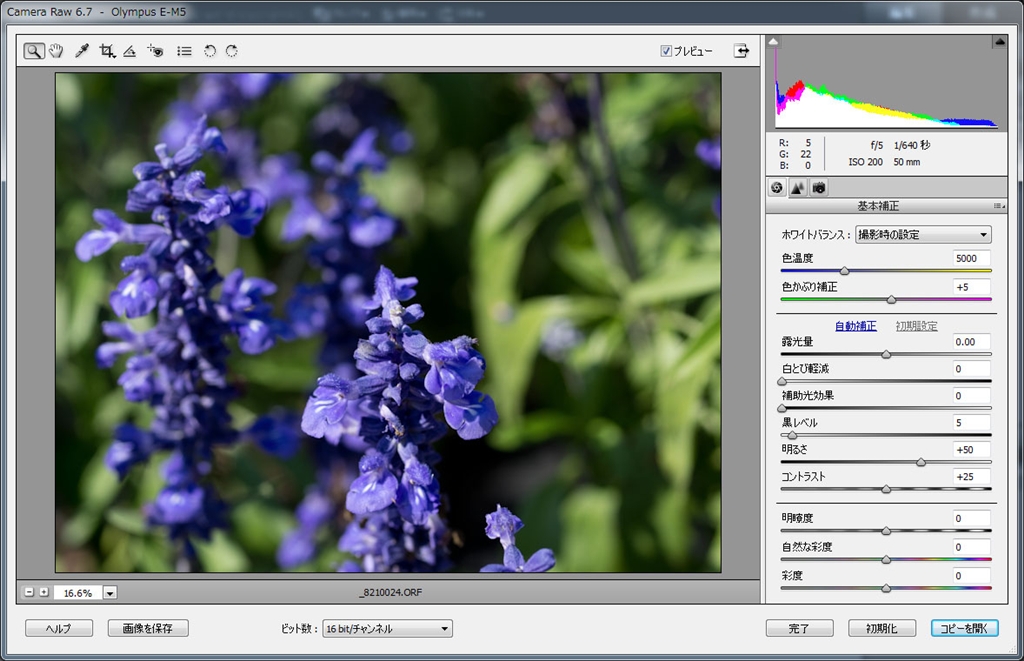
Task: Click the 自動補正 auto link
Action: pos(855,326)
